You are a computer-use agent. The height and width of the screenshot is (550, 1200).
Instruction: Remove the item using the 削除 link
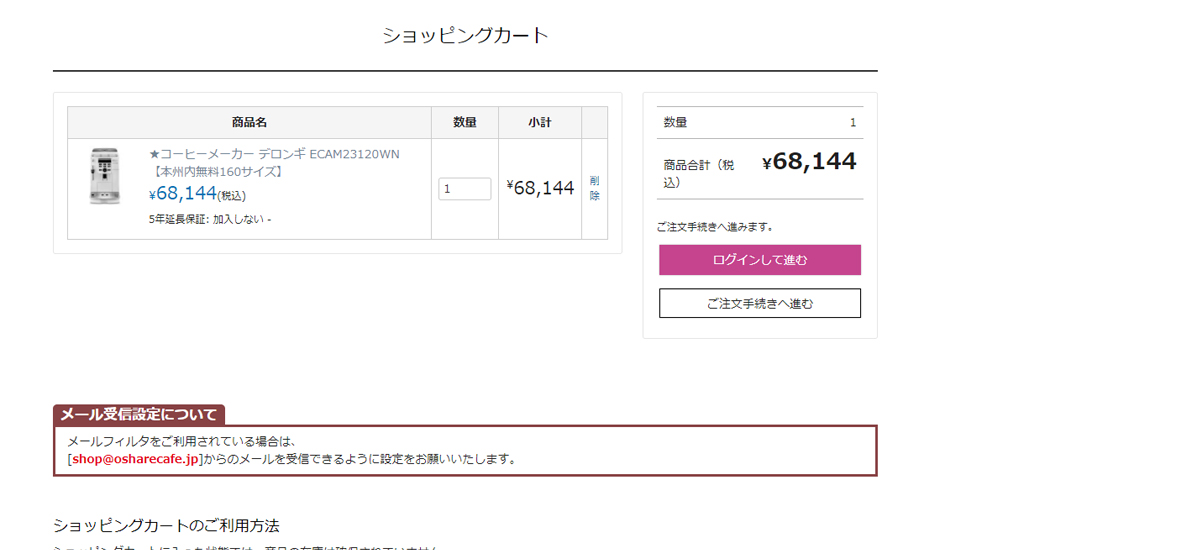pos(594,188)
